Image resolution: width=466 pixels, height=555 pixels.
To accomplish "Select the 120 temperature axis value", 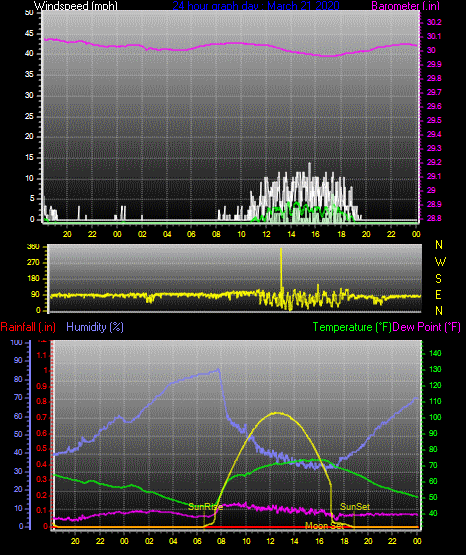I will point(435,385).
